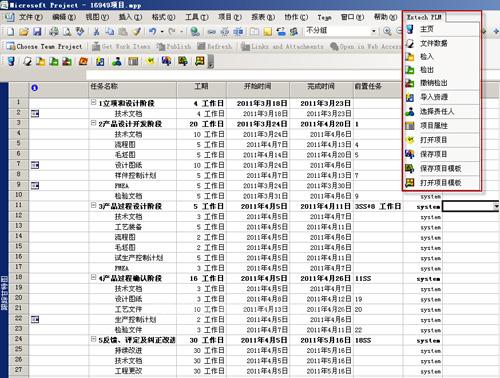Run the Spelling check toolbar icon

[x=80, y=31]
